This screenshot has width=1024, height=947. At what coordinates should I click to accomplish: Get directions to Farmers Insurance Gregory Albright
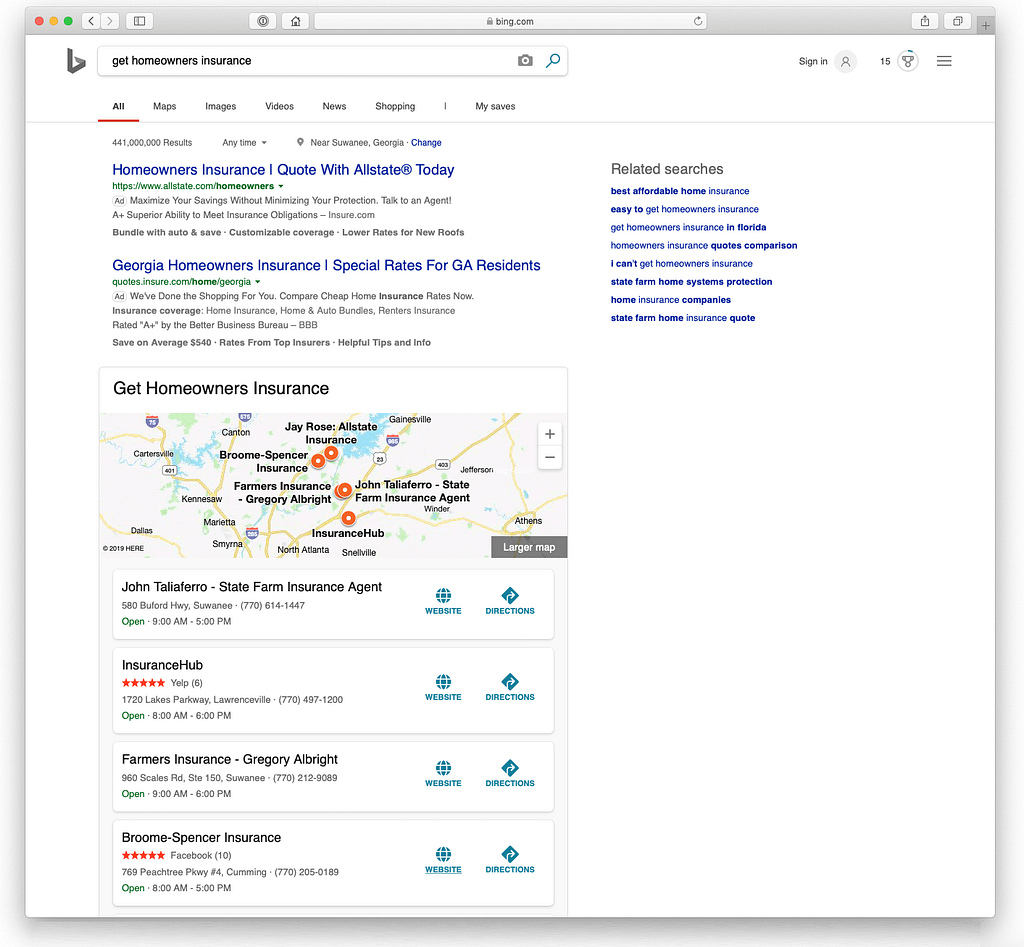click(509, 773)
